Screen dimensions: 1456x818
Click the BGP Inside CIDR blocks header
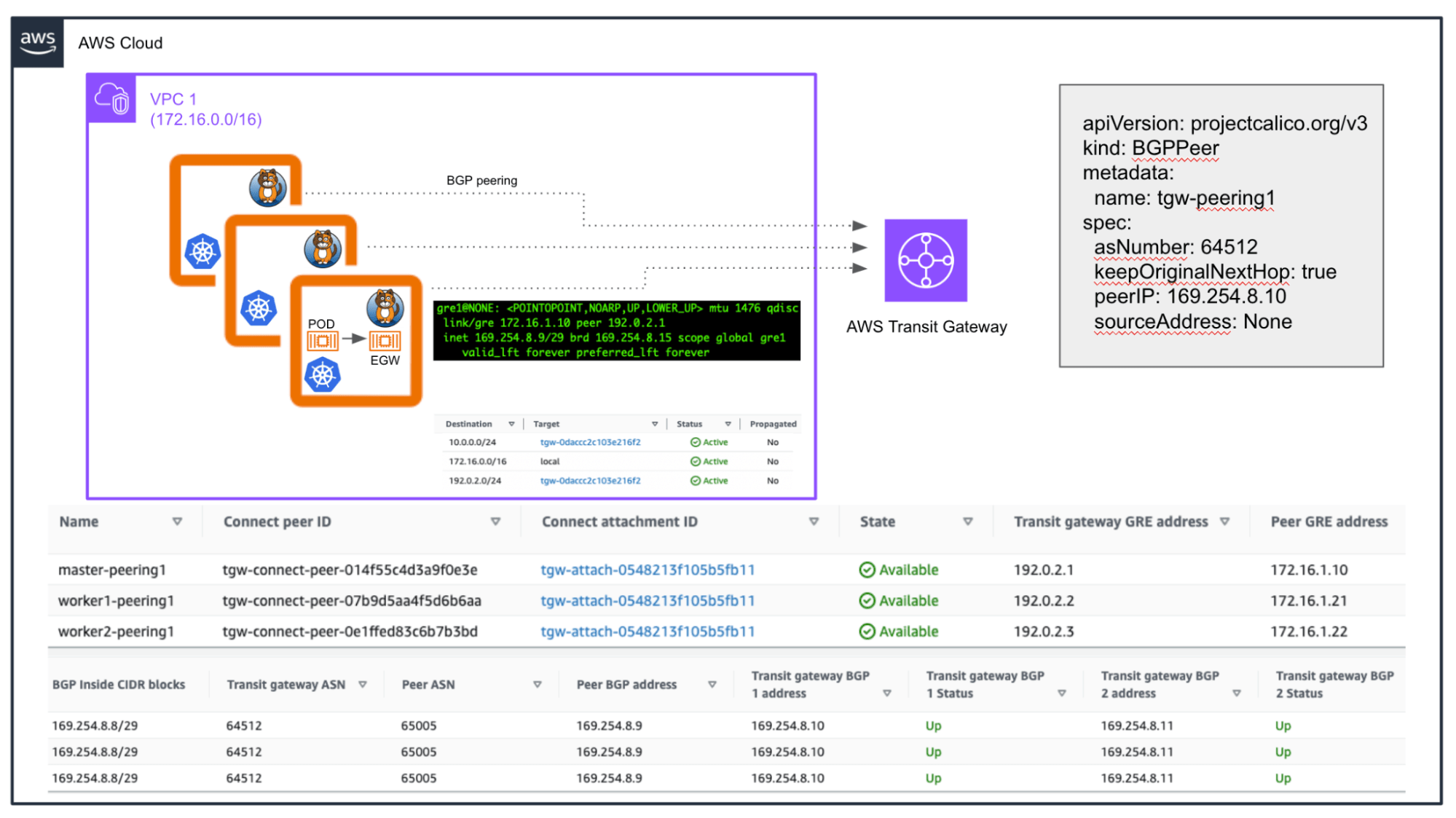(118, 685)
